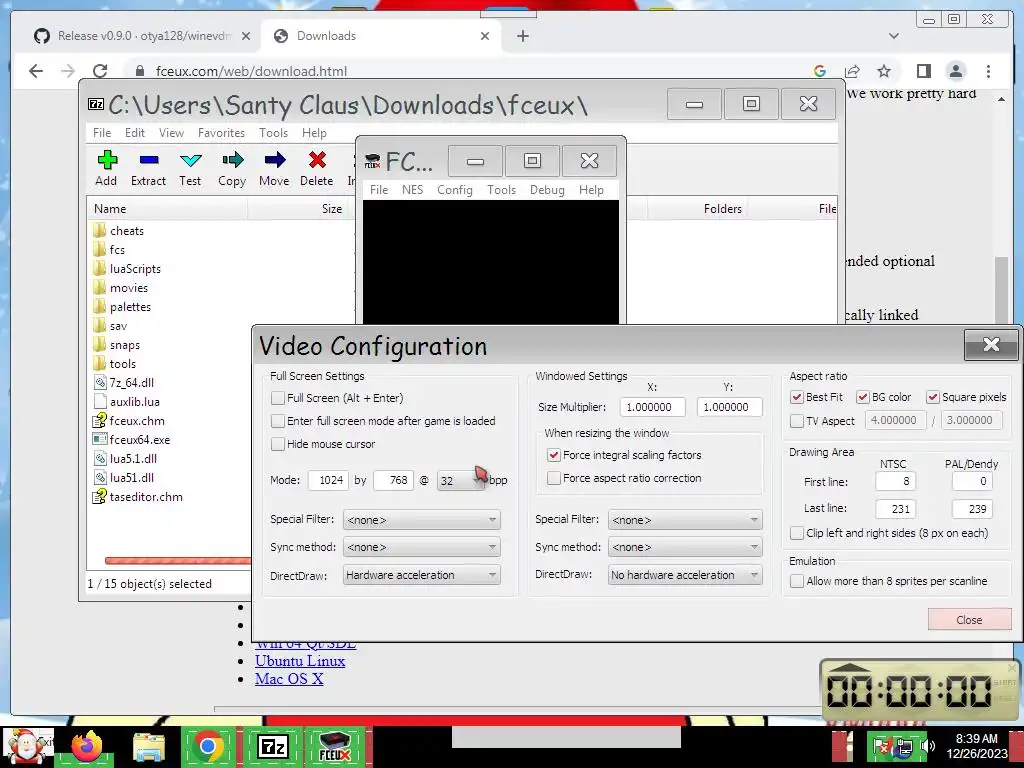The width and height of the screenshot is (1024, 768).
Task: Select the fceux.chm help file icon
Action: [x=99, y=421]
